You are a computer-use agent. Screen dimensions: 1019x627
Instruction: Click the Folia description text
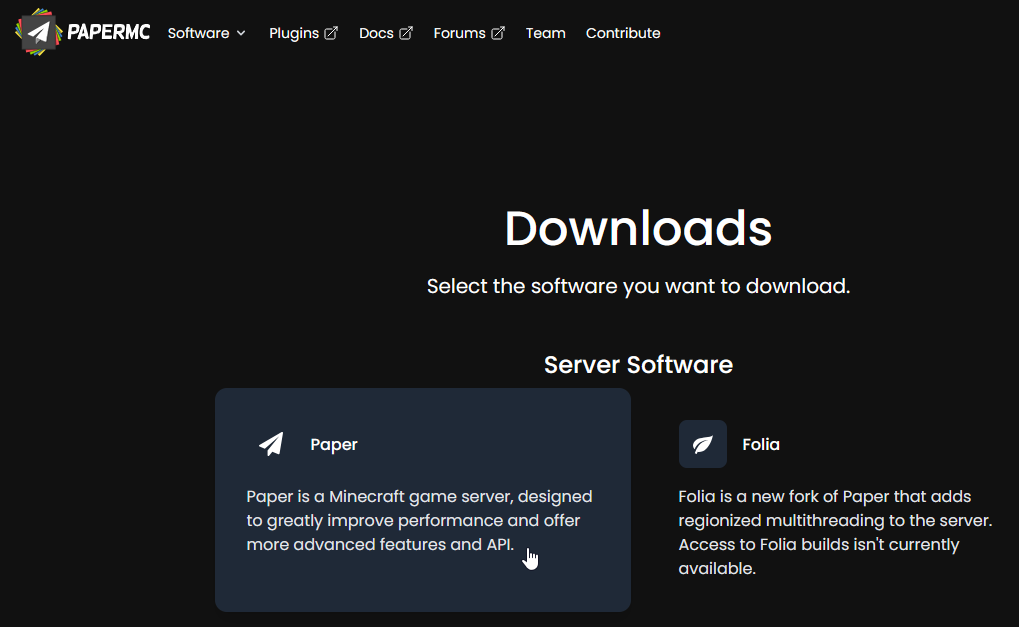pos(835,532)
